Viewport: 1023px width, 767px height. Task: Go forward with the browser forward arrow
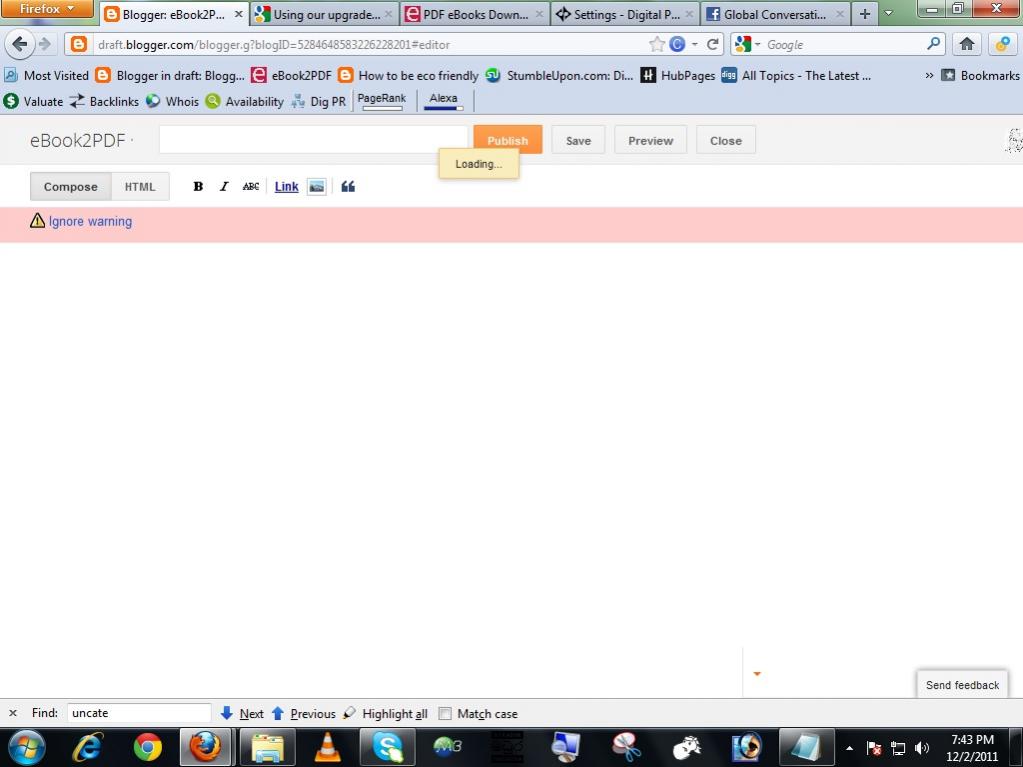(x=45, y=44)
